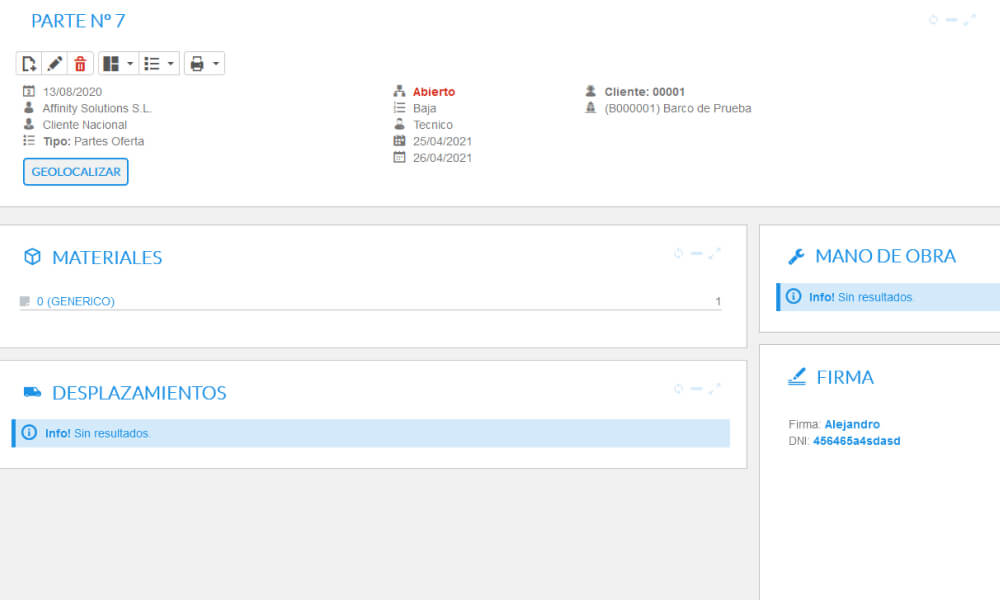Click the user icon beside Affinity Solutions

point(29,108)
